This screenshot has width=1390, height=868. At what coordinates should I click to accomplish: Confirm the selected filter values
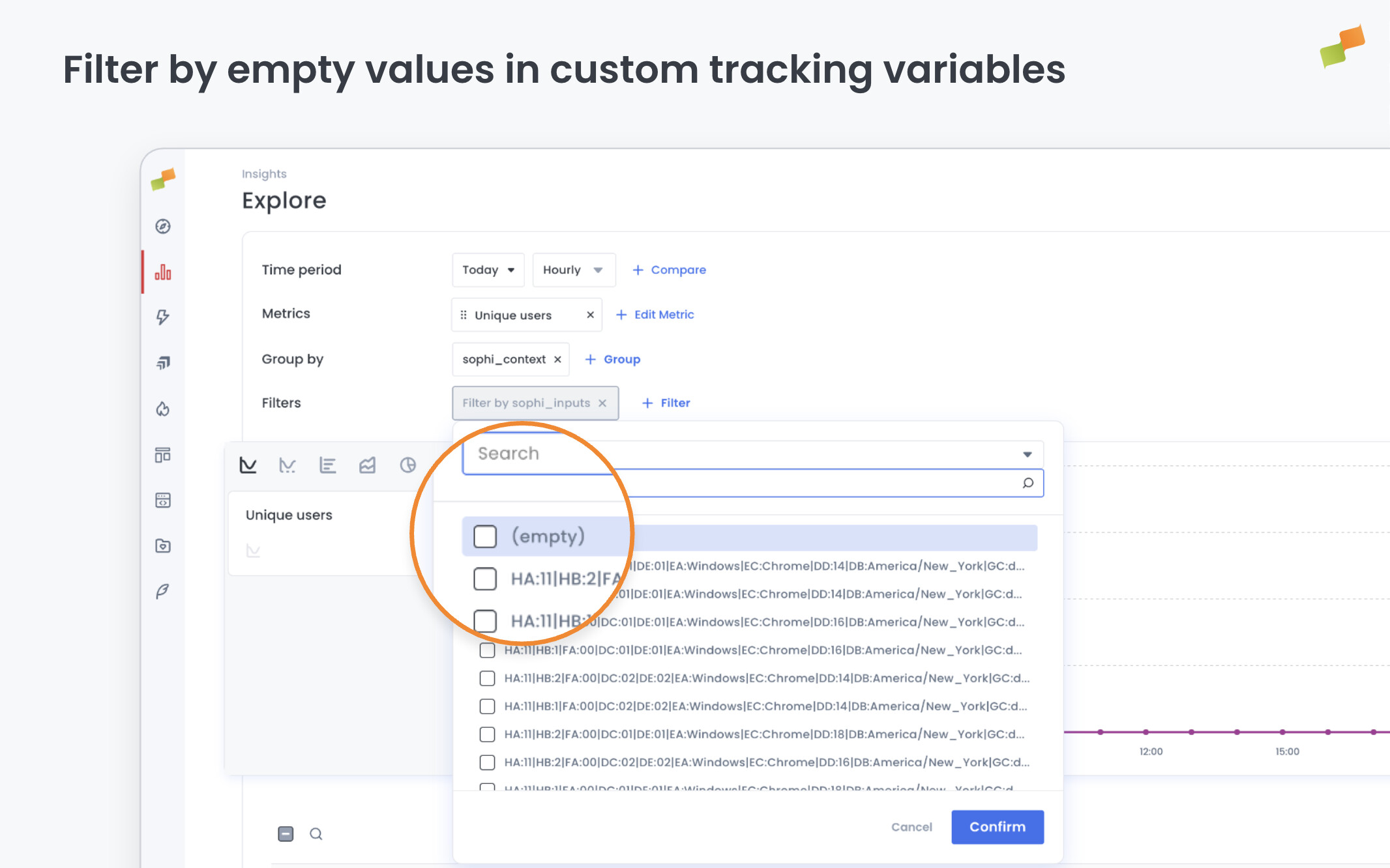[997, 826]
